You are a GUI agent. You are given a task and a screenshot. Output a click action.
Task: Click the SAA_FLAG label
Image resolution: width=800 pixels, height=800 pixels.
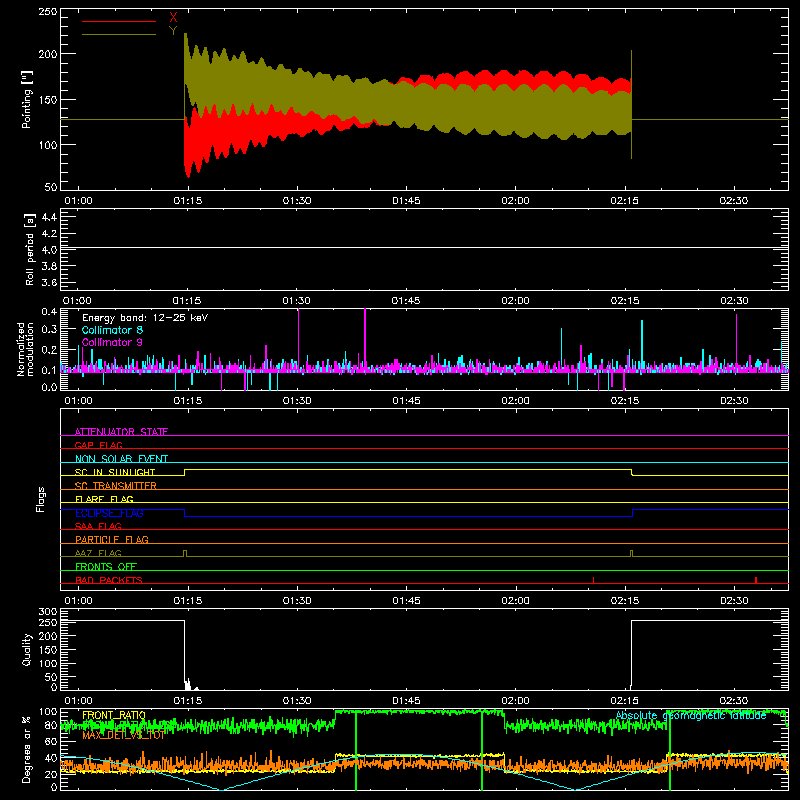click(x=98, y=526)
